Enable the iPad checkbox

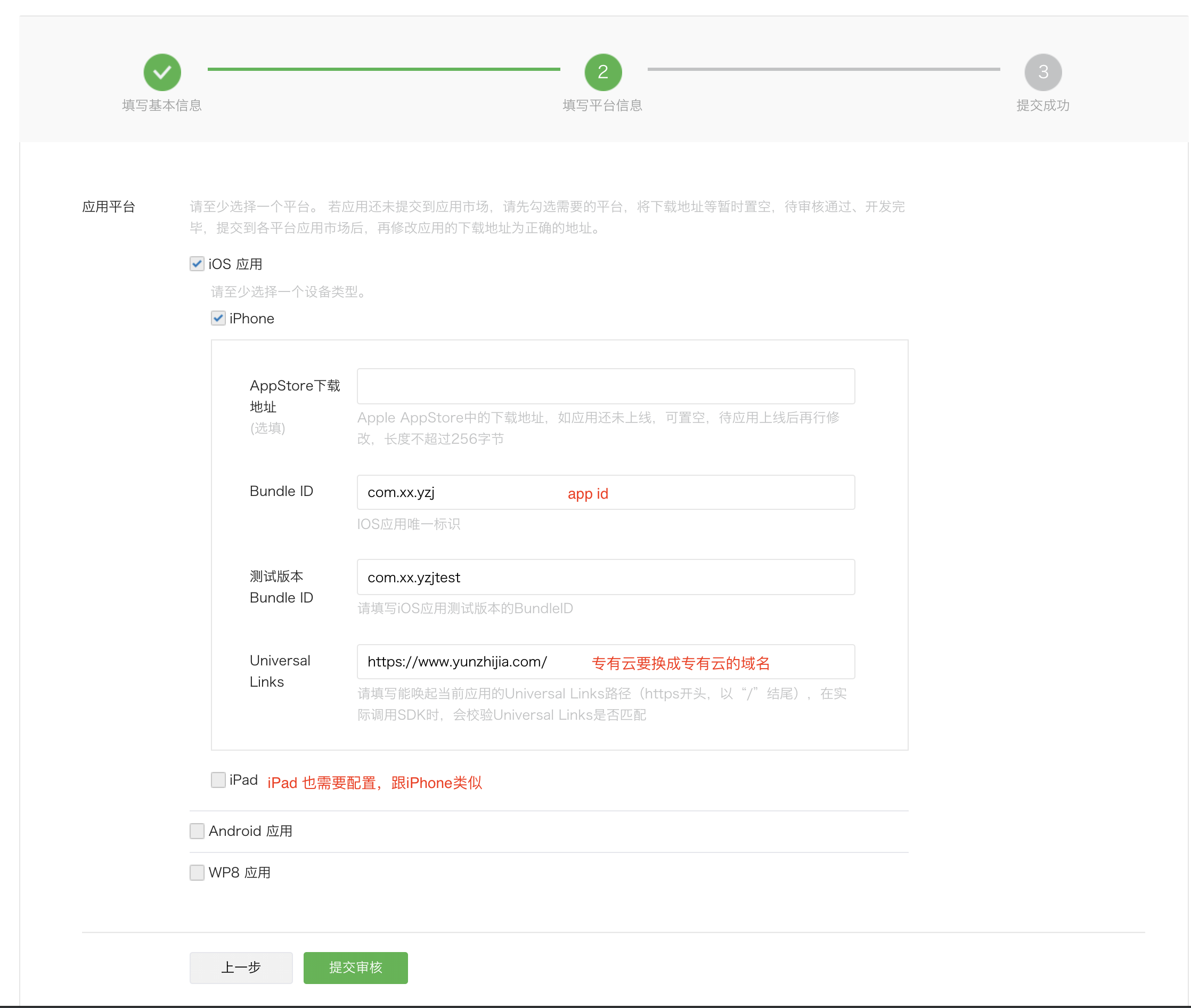tap(218, 780)
